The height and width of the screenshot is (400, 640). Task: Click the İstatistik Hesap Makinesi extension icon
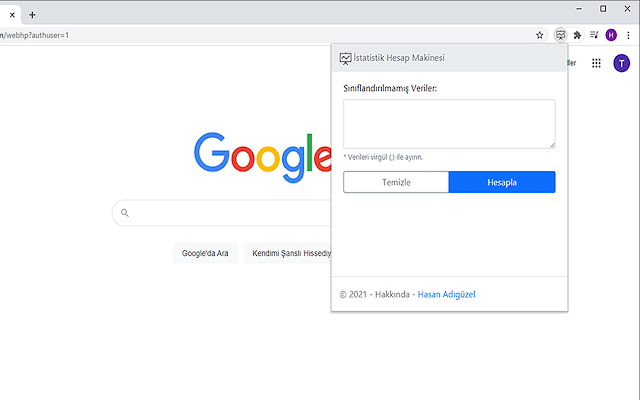click(x=561, y=35)
